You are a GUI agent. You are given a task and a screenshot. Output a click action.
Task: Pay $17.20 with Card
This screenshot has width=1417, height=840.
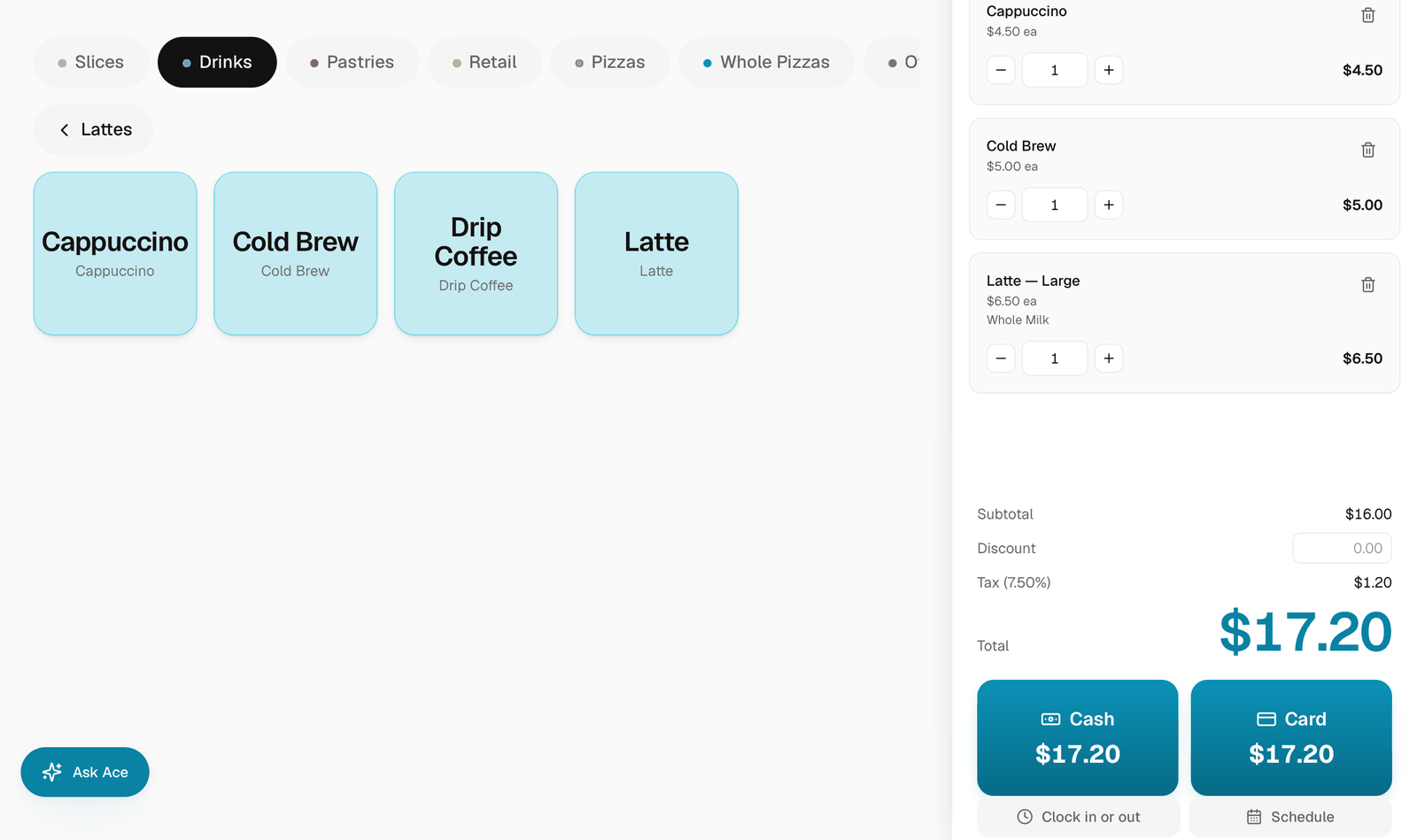[1291, 737]
